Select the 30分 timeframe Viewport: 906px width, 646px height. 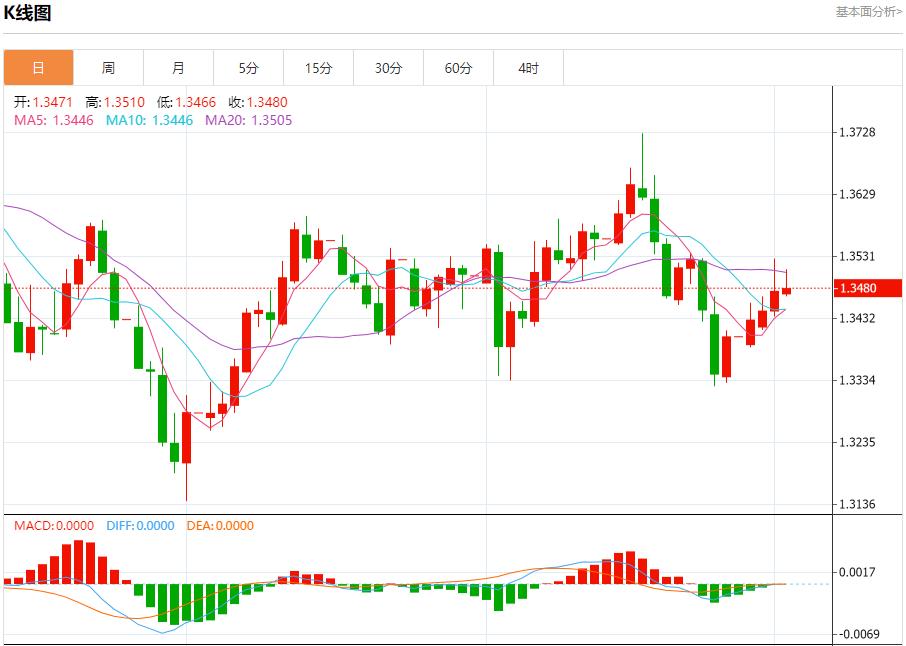tap(388, 68)
